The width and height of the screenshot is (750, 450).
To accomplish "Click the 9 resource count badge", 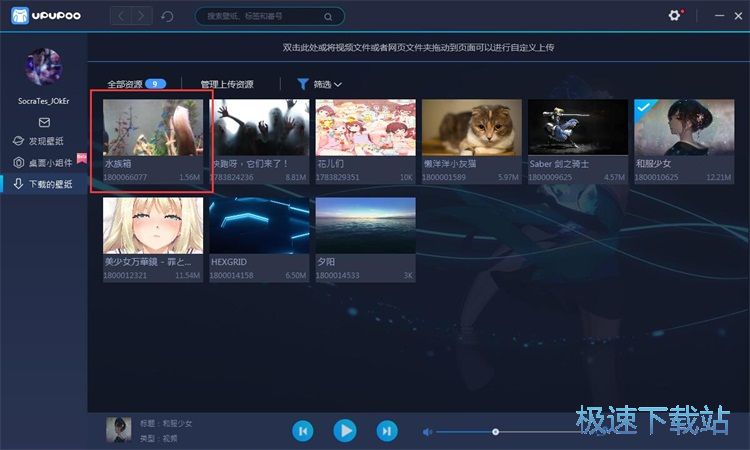I will (155, 84).
